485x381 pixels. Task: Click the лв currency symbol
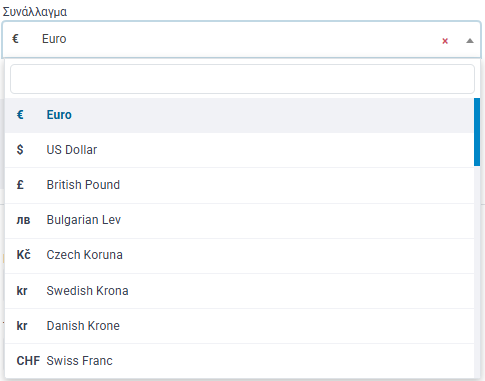23,220
